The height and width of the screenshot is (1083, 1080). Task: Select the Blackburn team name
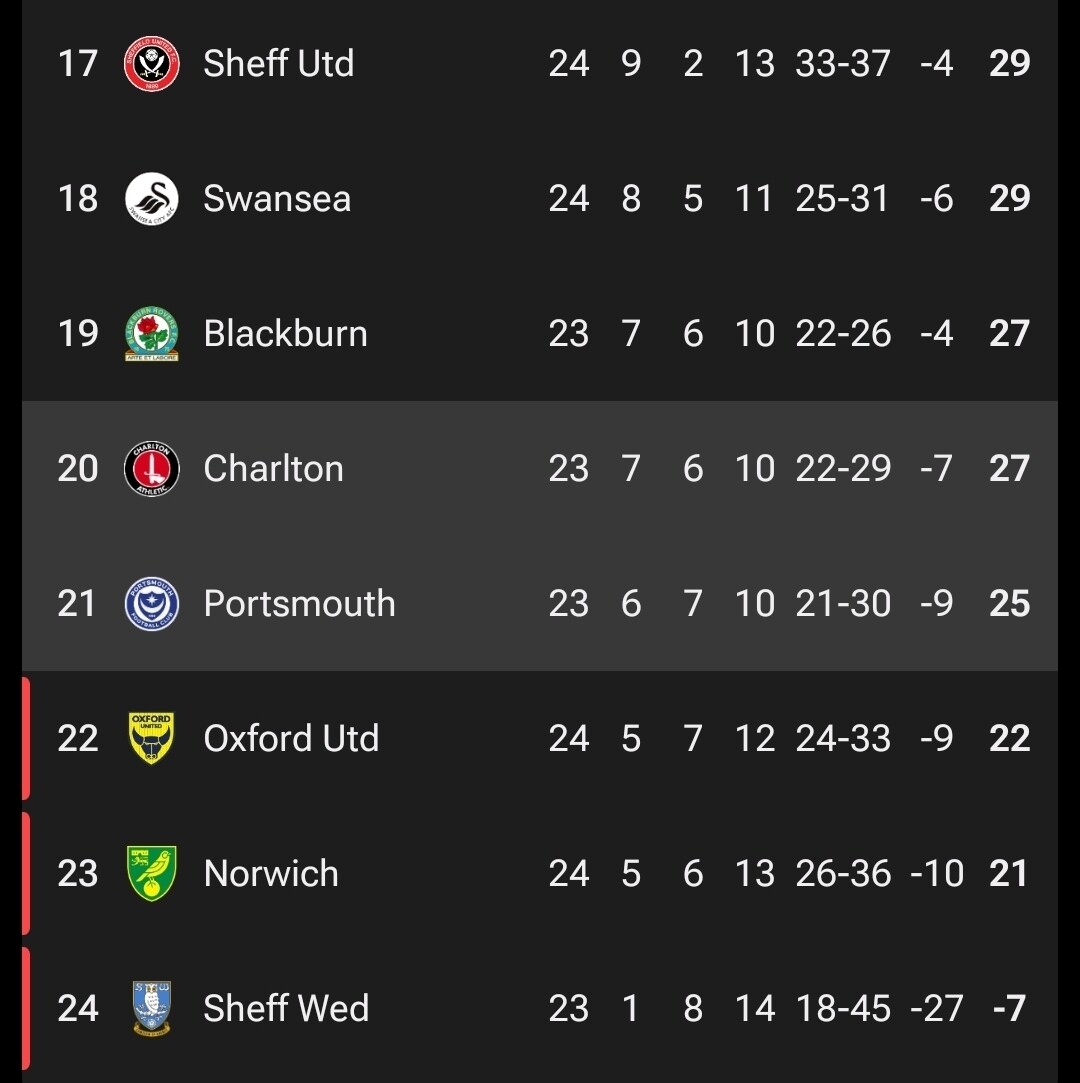tap(285, 334)
